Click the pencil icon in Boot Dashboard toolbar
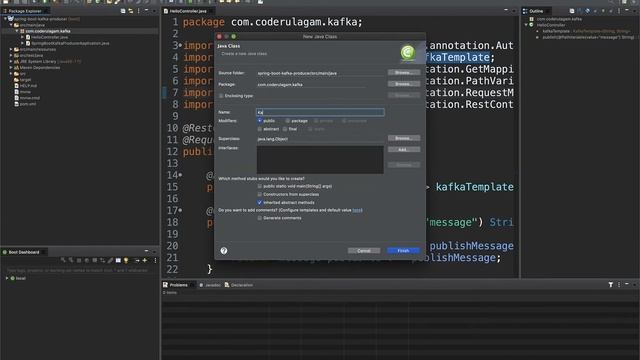Screen dimensions: 640x360 click(110, 260)
